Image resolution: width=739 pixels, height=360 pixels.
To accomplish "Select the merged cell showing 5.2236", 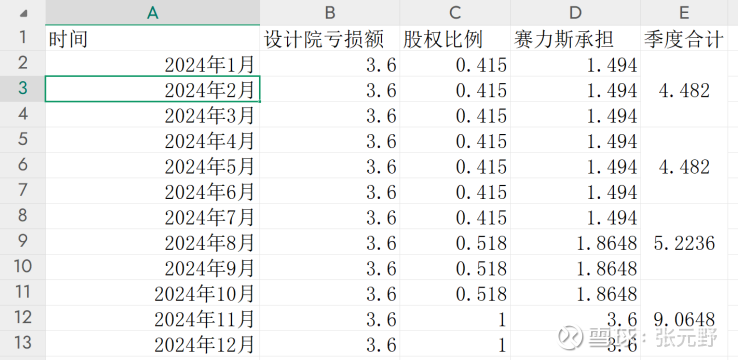I will (684, 242).
